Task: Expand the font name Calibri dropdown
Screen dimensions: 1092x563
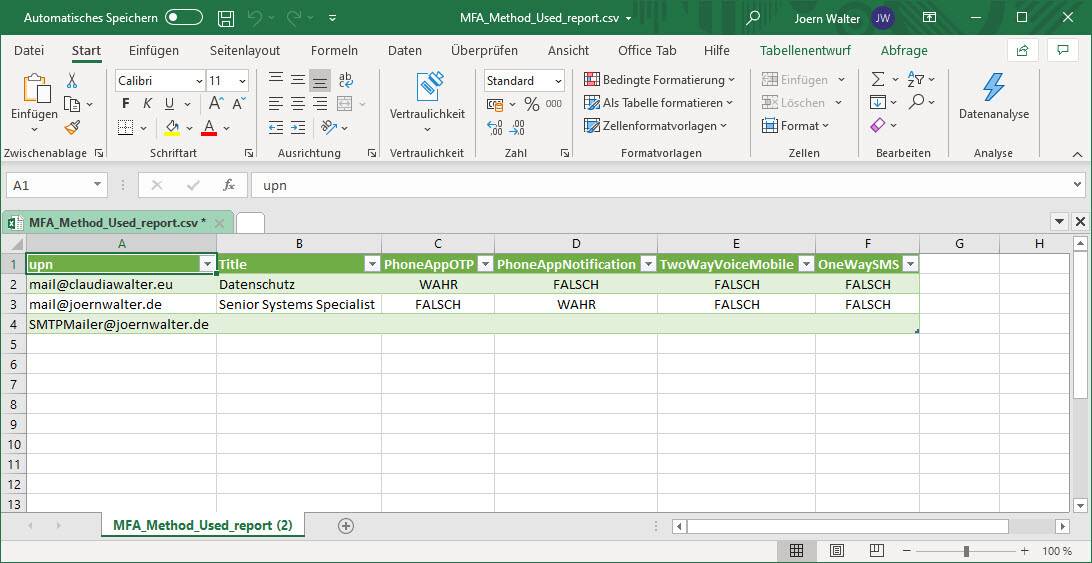Action: point(197,81)
